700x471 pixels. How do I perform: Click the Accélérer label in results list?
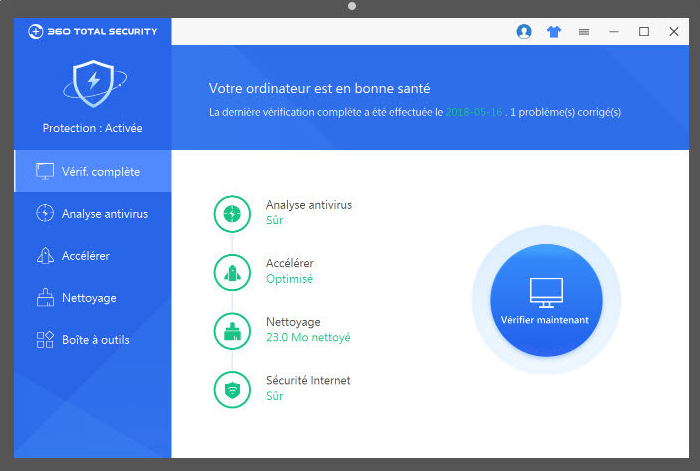tap(290, 263)
